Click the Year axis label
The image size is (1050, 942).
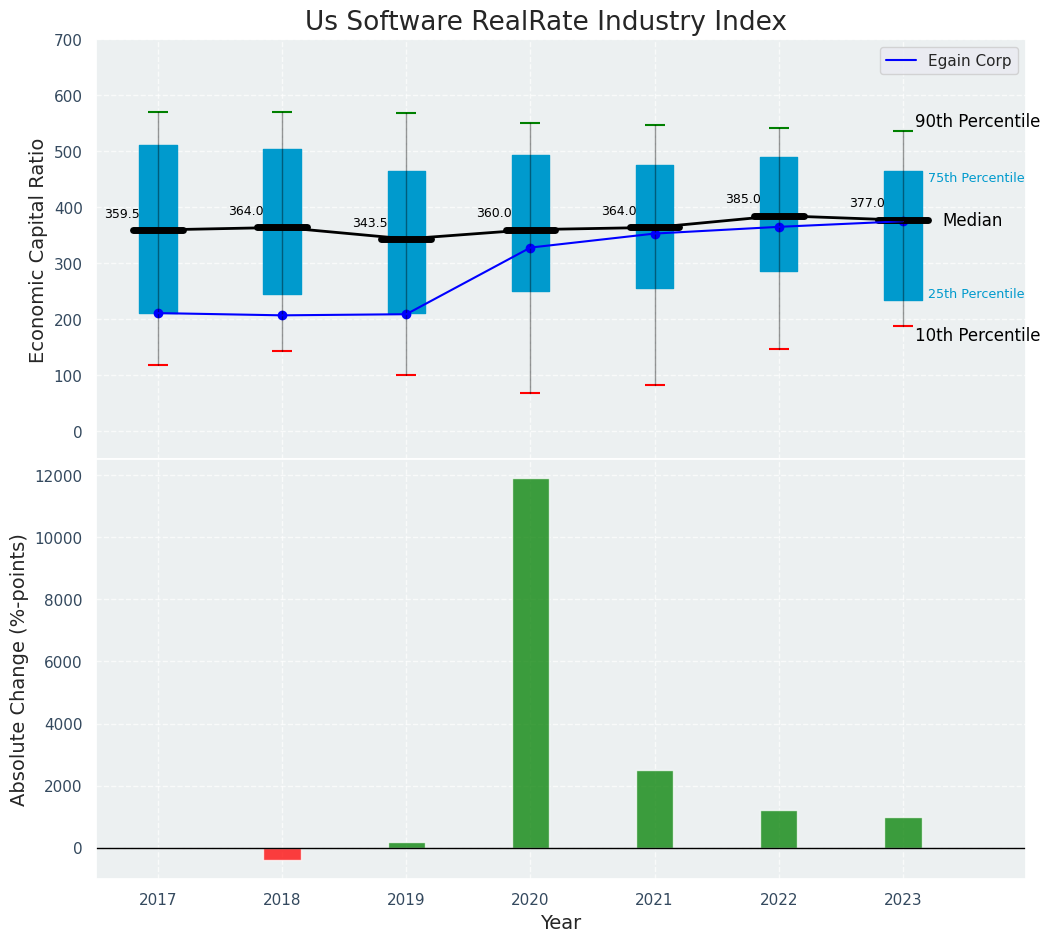[x=560, y=923]
